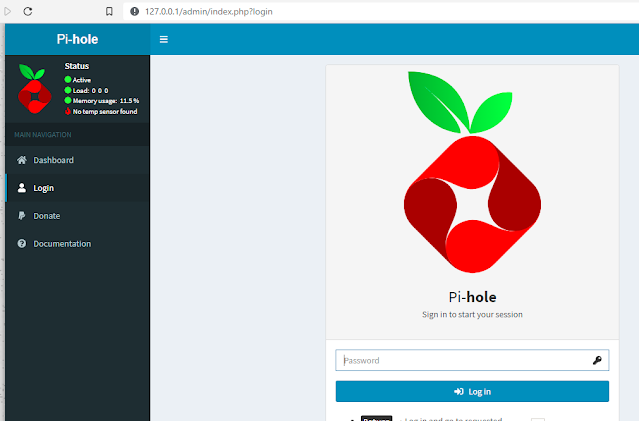Click the Login user icon in sidebar

[22, 187]
